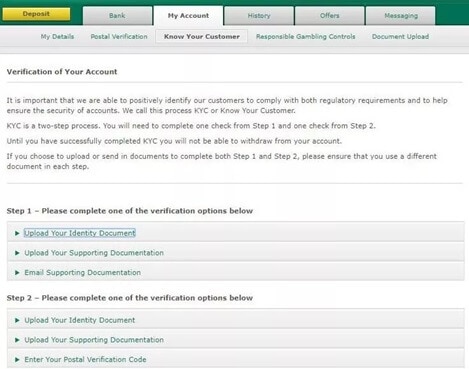Open Responsible Gambling Controls sub-tab

[306, 37]
